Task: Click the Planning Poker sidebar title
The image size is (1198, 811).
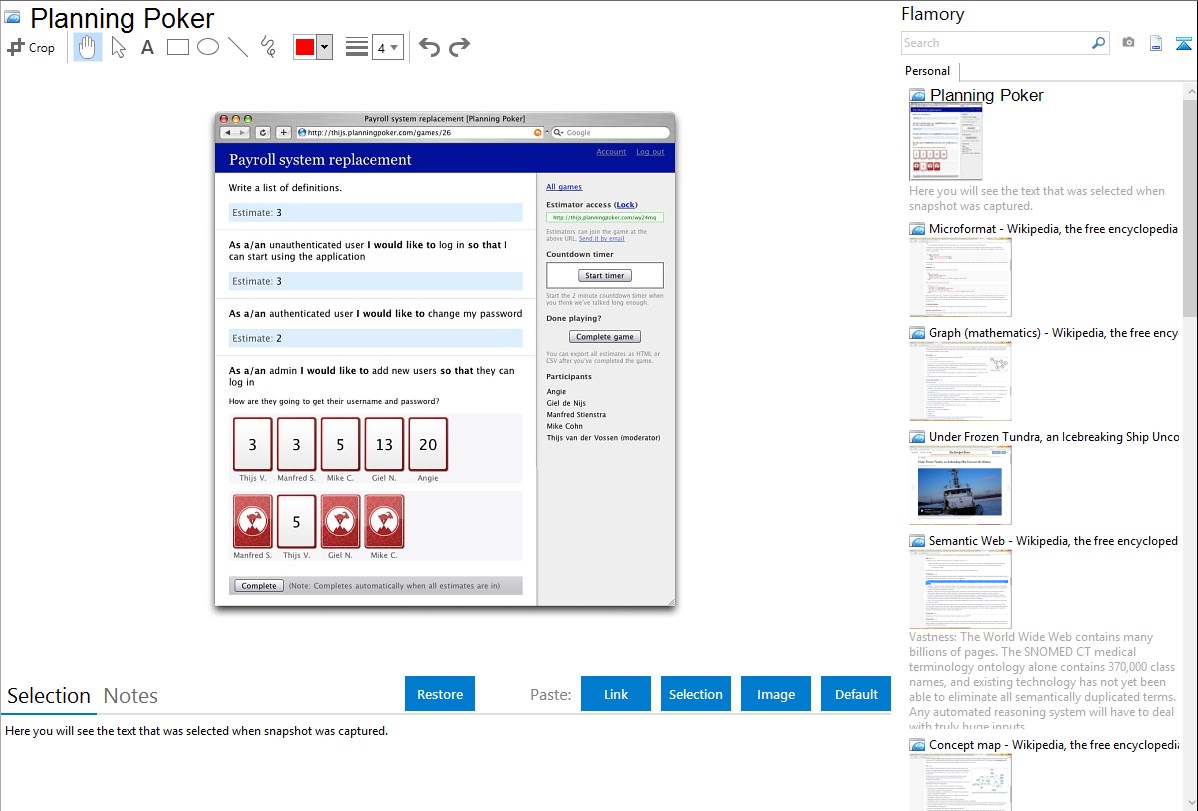Action: (x=986, y=96)
